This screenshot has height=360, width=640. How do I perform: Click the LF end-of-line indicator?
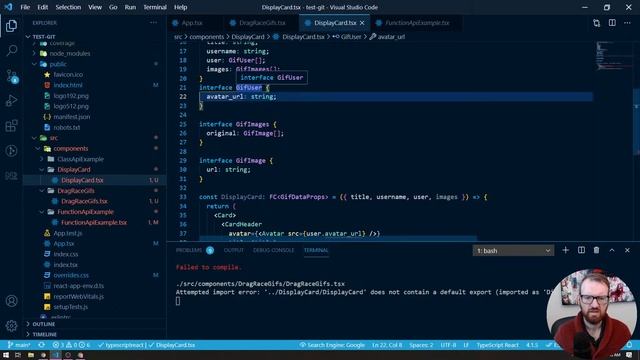(x=466, y=345)
